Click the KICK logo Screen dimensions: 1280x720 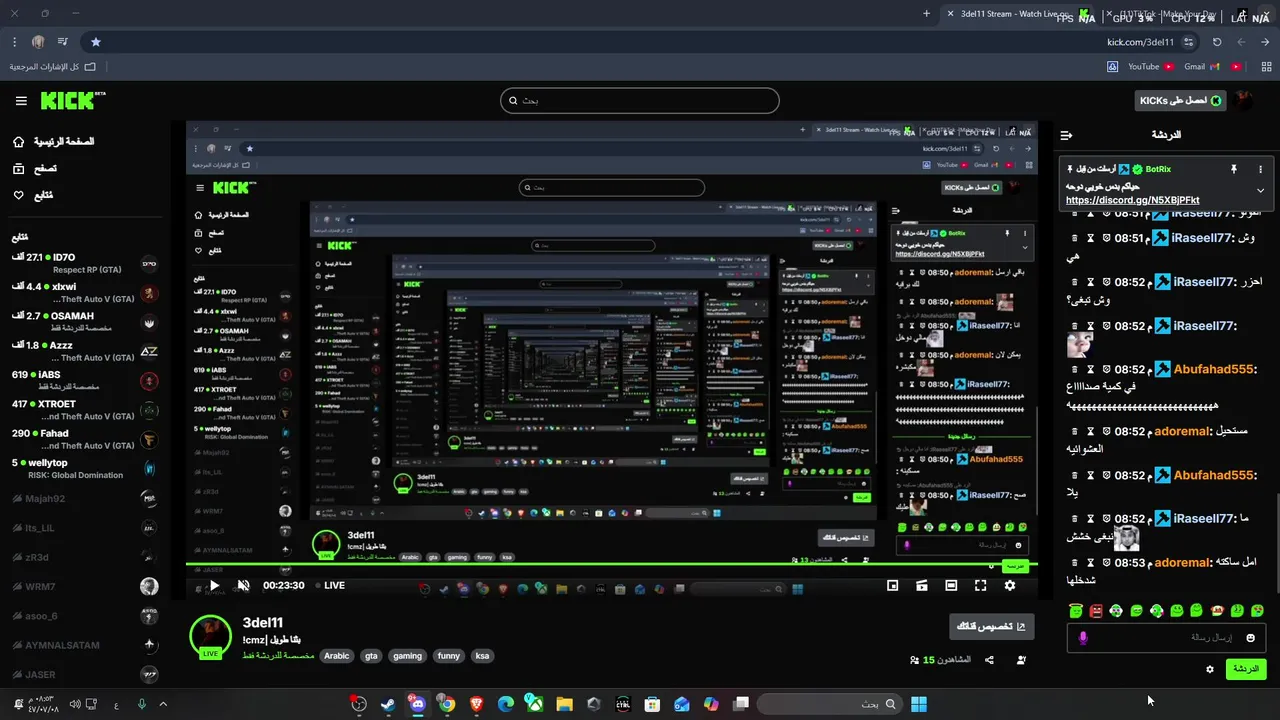tap(72, 100)
